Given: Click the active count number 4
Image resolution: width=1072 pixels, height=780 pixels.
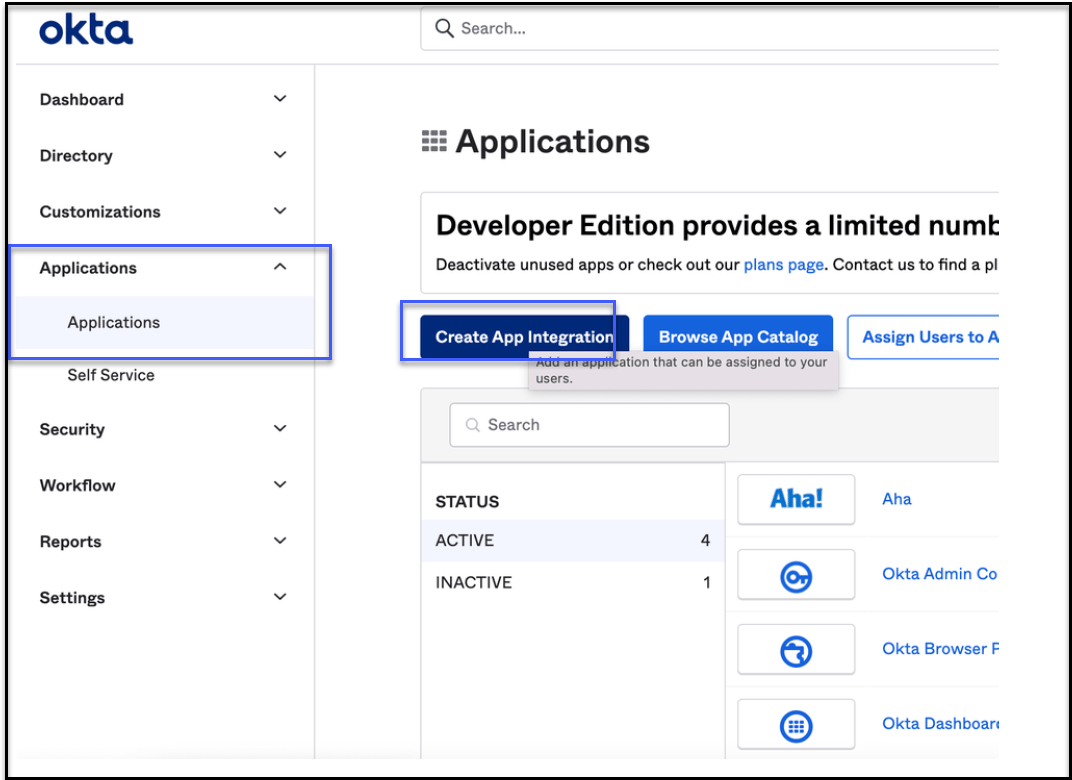Looking at the screenshot, I should click(x=706, y=541).
